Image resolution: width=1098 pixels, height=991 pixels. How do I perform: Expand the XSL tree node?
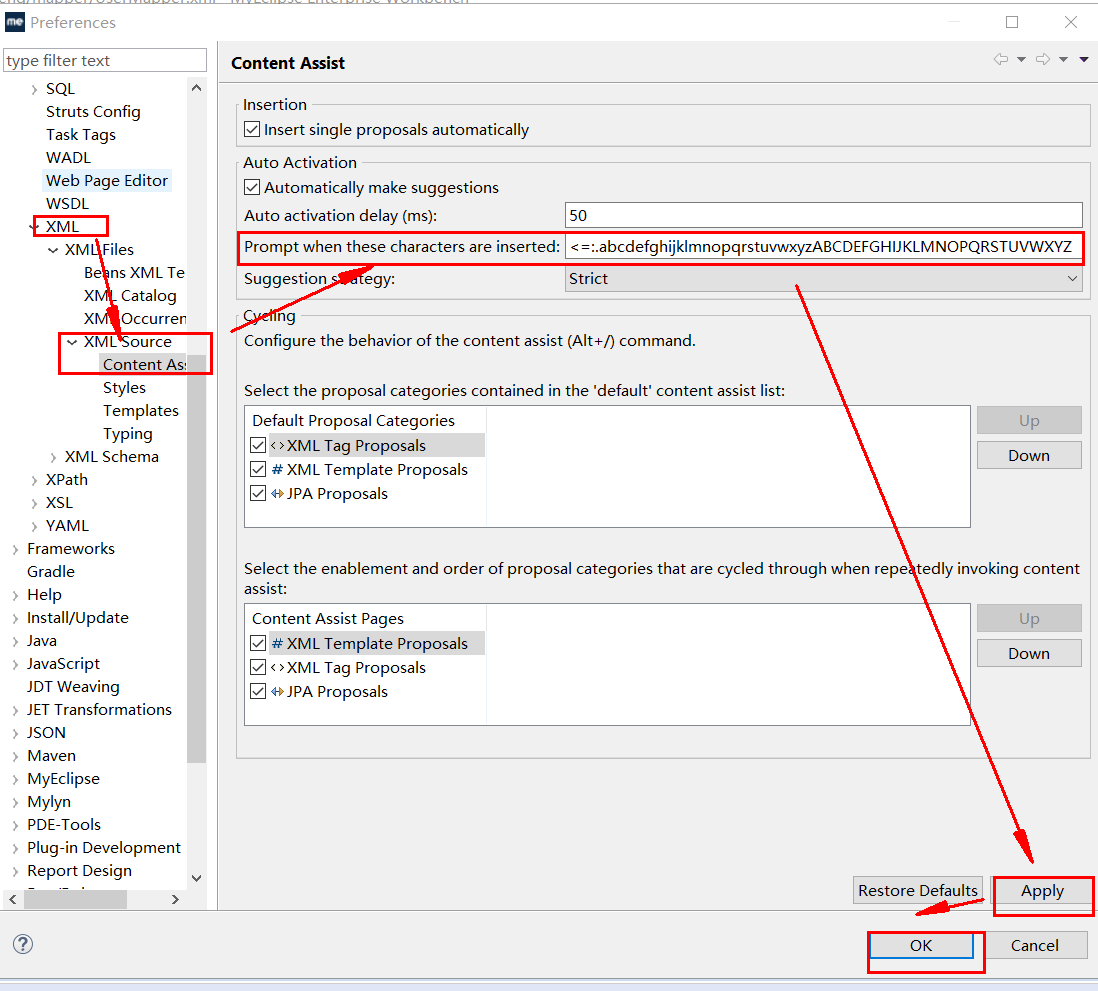[x=34, y=504]
